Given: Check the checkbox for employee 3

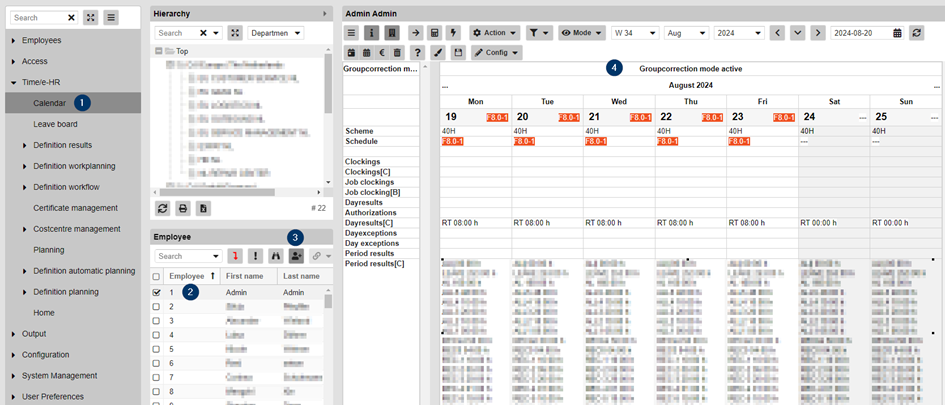Looking at the screenshot, I should tap(155, 321).
